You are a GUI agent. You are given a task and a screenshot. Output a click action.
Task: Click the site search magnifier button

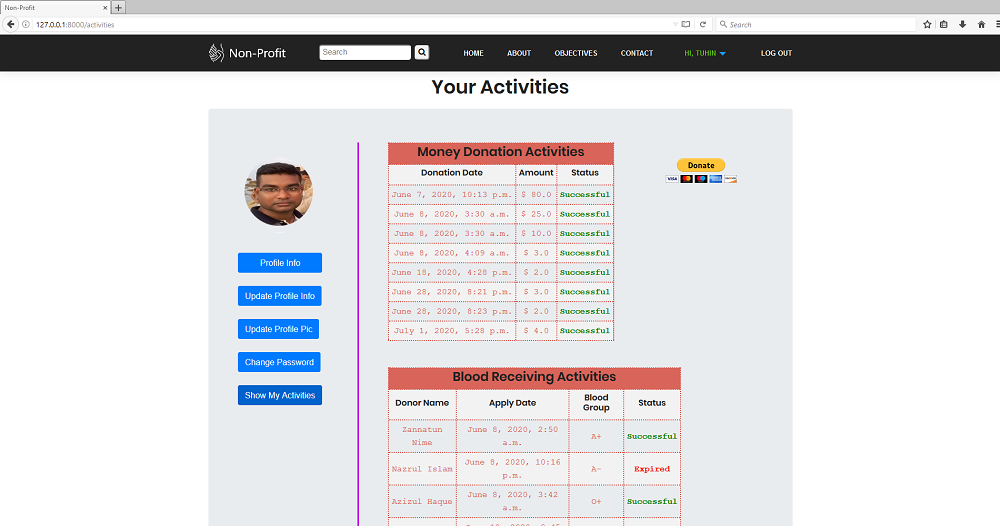point(422,52)
